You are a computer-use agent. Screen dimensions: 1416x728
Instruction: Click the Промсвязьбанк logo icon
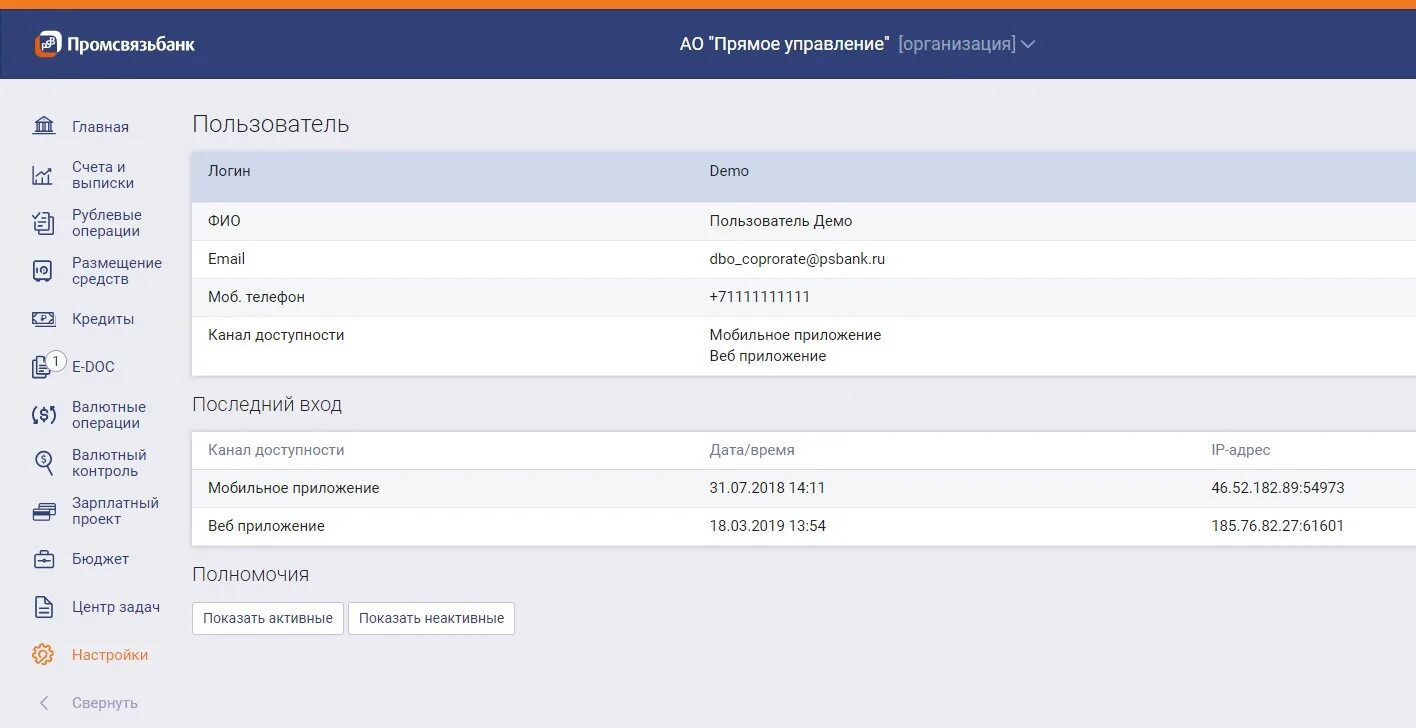(48, 44)
